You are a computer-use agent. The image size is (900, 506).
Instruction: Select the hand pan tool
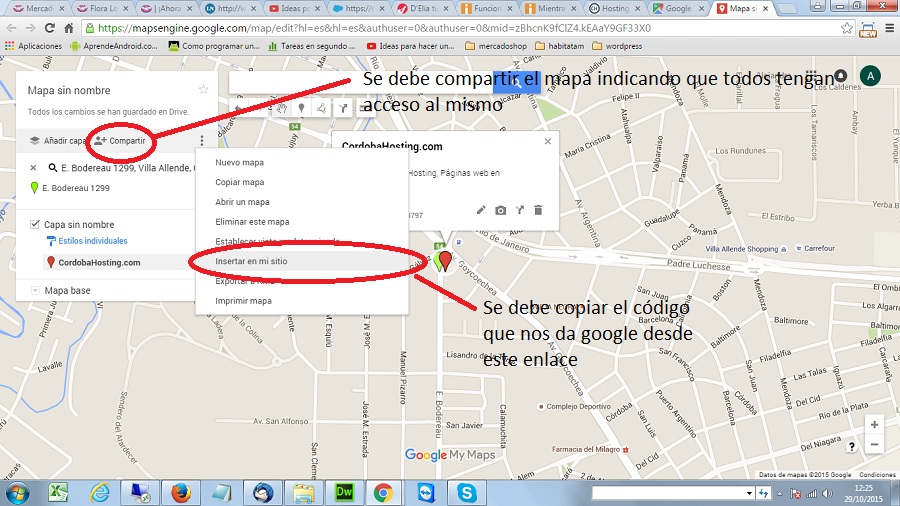click(281, 108)
